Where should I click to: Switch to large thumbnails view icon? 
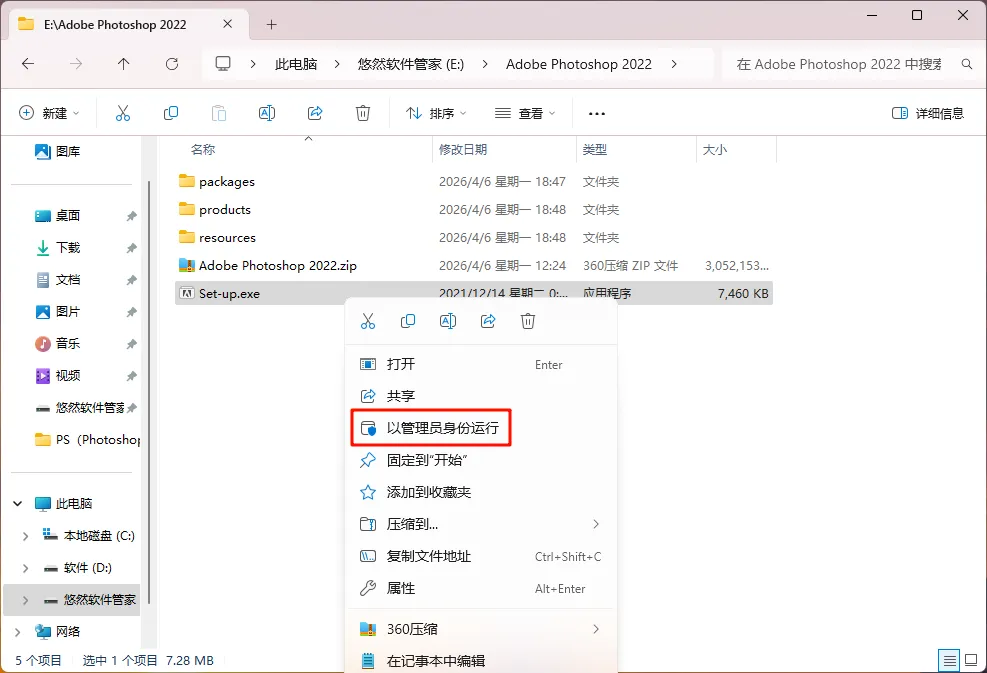971,660
